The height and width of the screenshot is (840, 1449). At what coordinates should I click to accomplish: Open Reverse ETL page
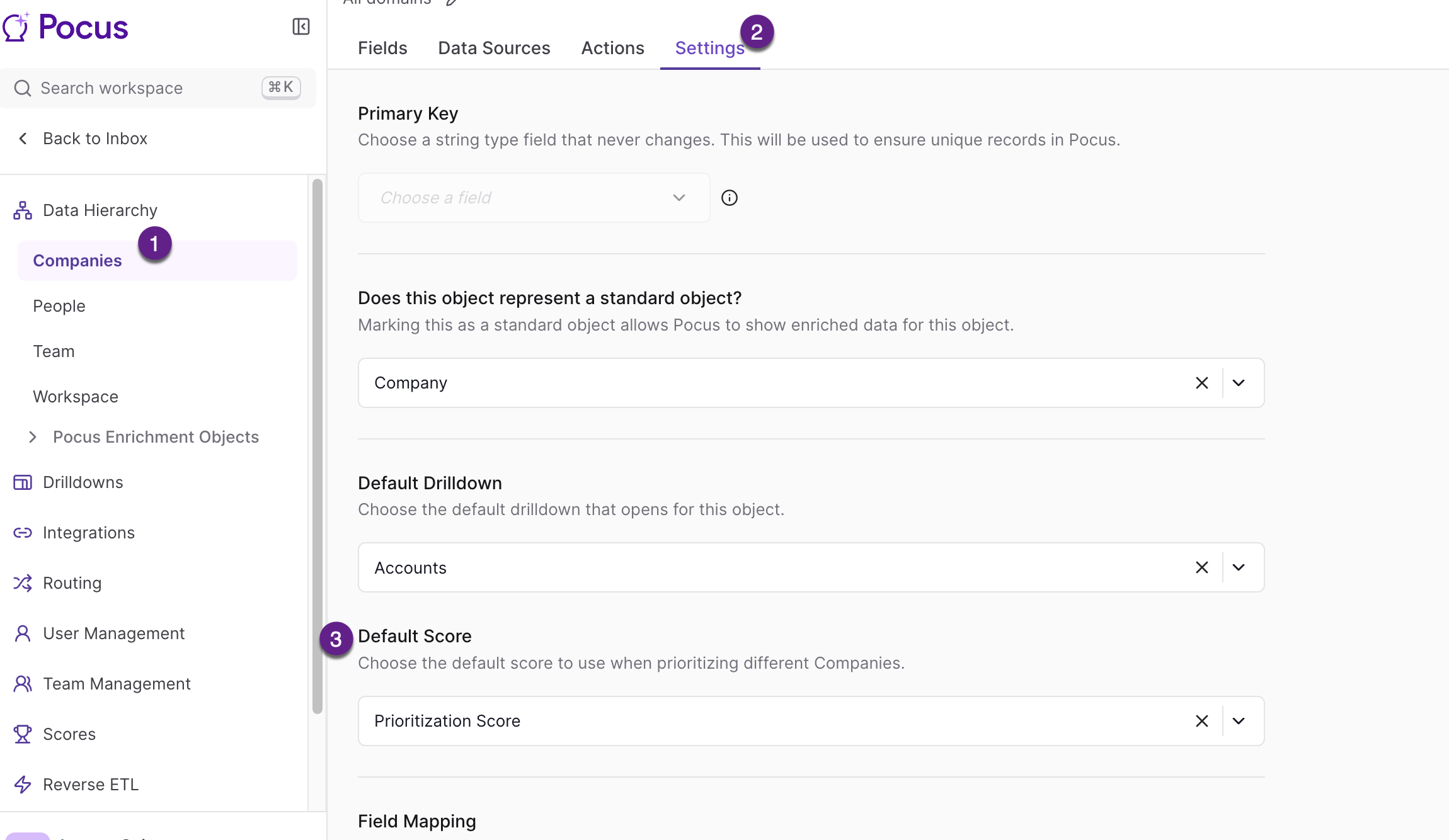pos(90,785)
